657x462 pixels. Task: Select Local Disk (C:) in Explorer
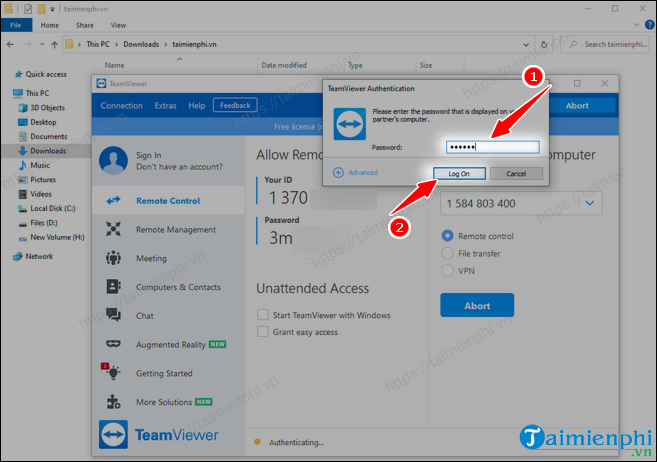52,208
